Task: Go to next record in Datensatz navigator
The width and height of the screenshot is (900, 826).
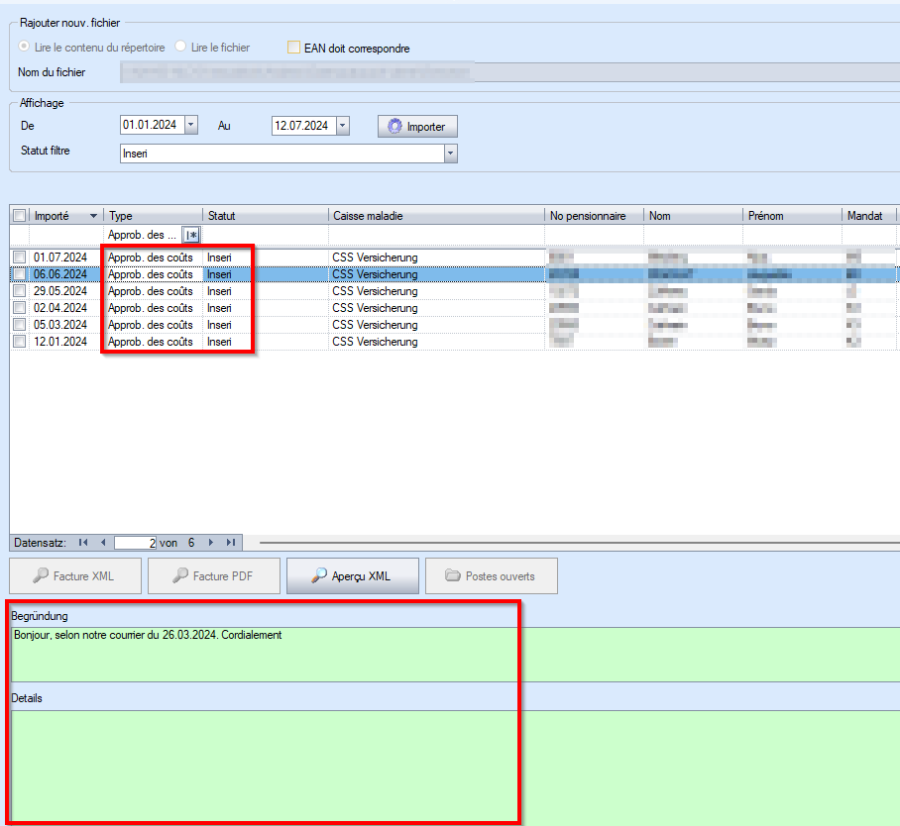Action: 211,542
